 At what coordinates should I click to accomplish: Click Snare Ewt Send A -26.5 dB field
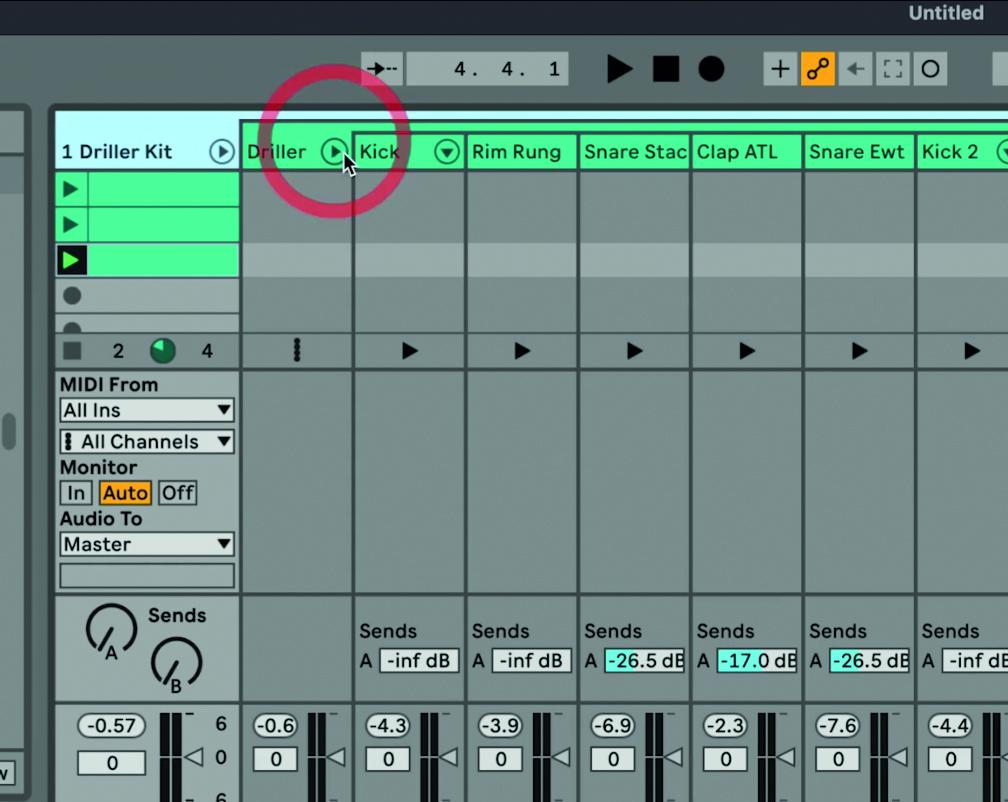pos(869,661)
